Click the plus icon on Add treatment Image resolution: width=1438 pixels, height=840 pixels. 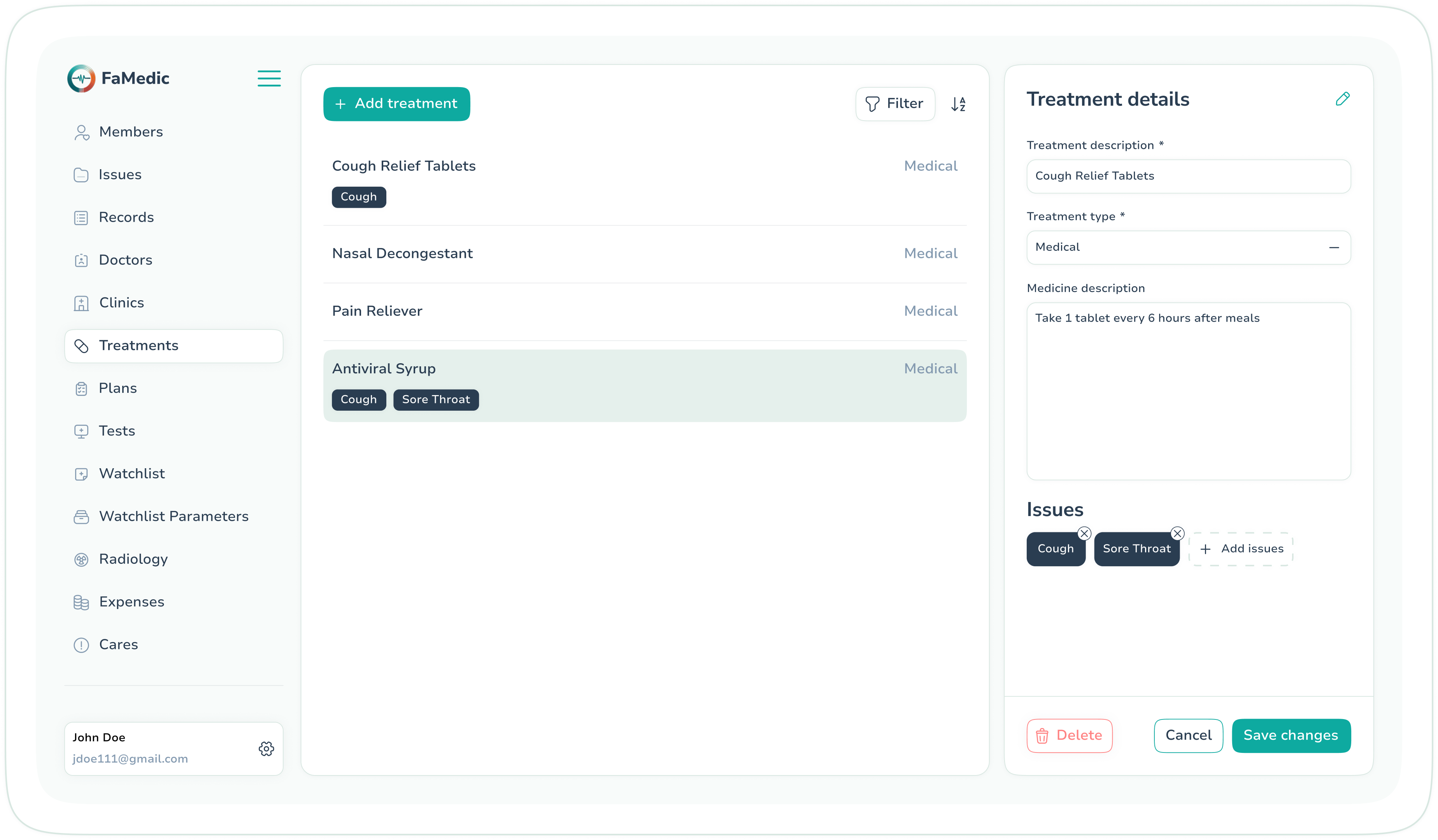pos(340,104)
